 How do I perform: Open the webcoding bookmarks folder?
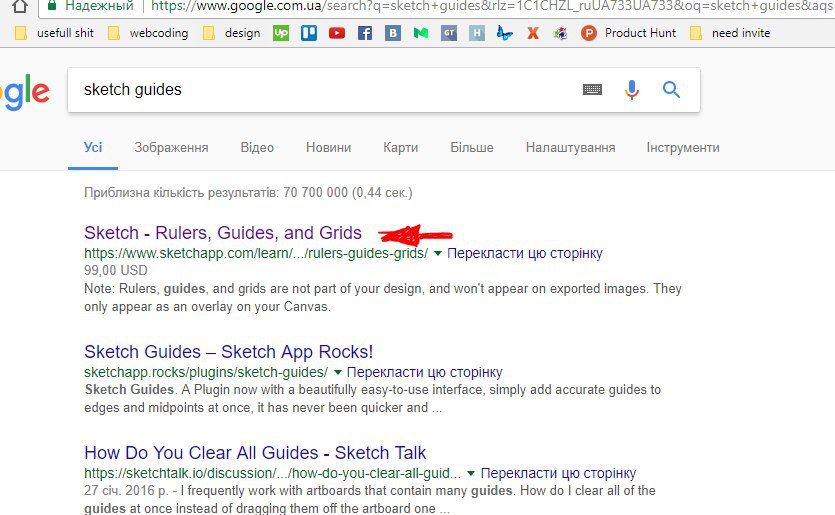[148, 33]
